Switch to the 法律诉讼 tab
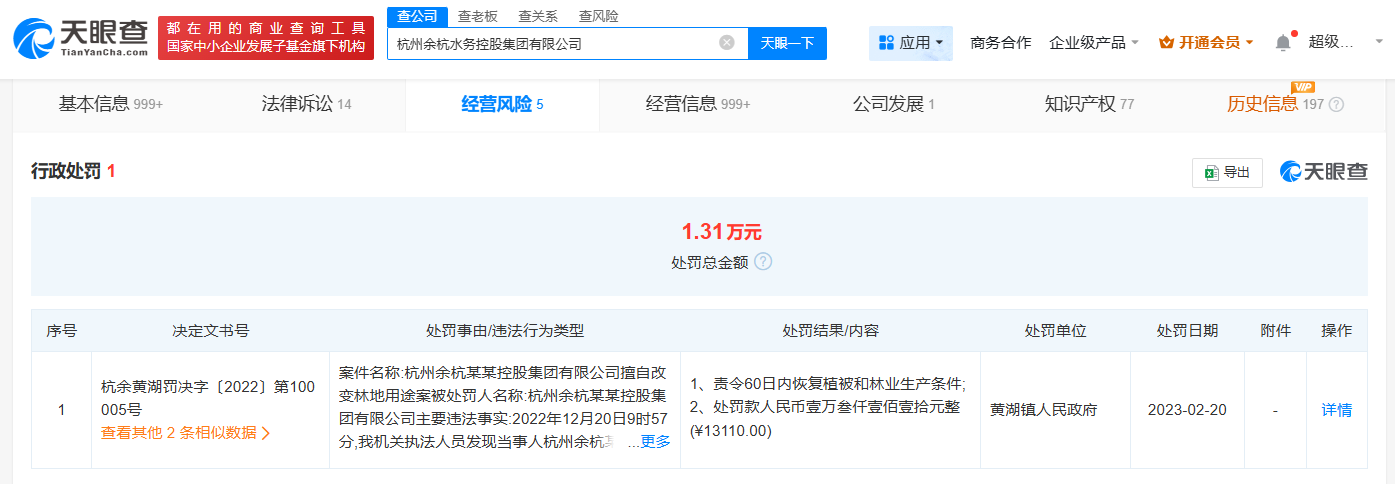The height and width of the screenshot is (484, 1395). (x=307, y=104)
